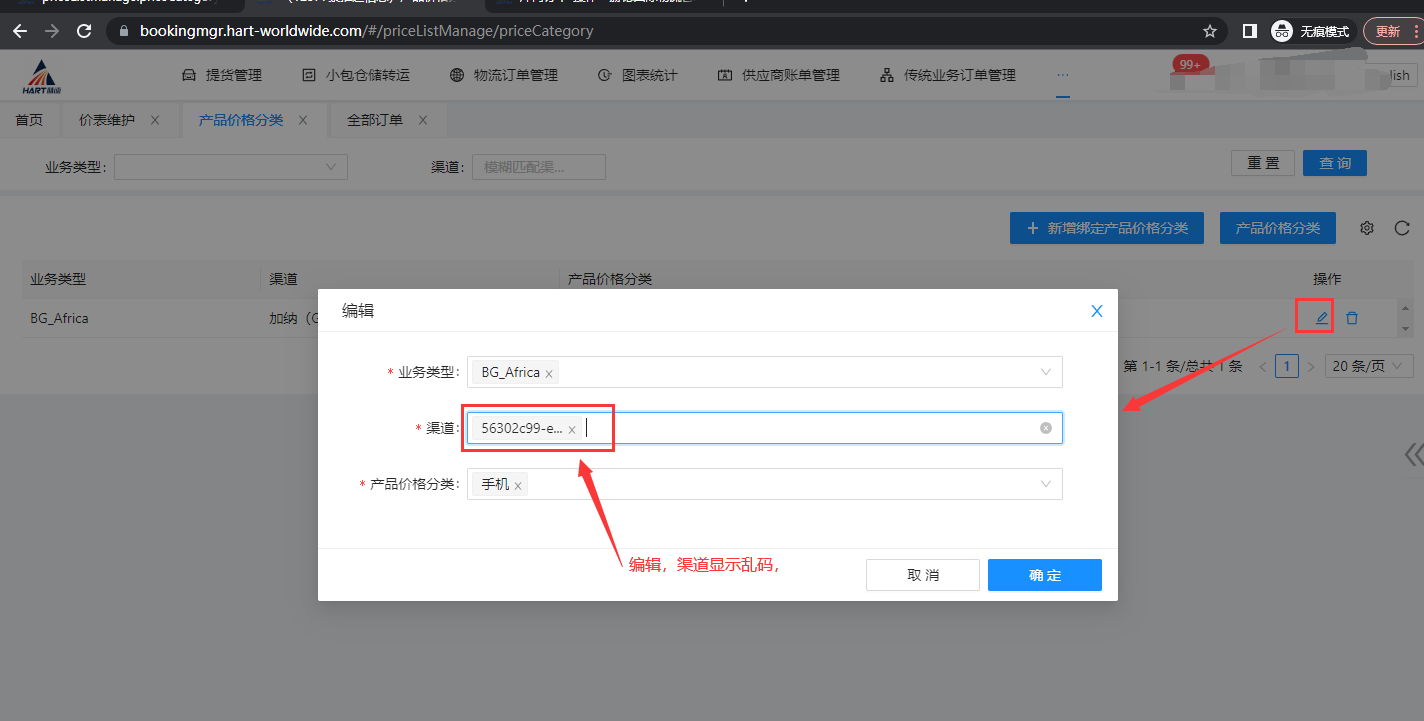Open the column settings gear icon
Screen dimensions: 1424x721
tap(1367, 228)
